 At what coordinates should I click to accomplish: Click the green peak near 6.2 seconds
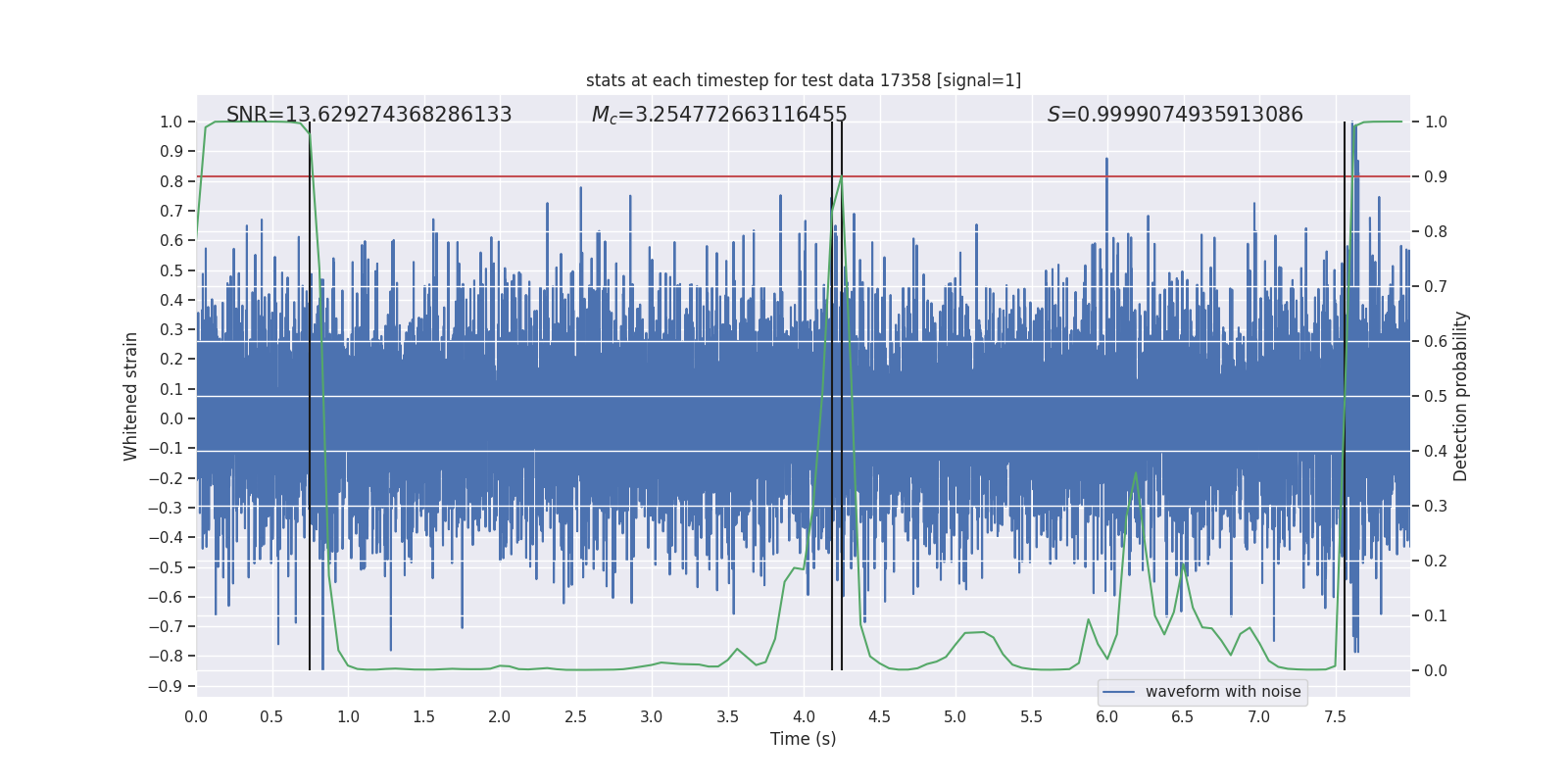tap(1136, 473)
